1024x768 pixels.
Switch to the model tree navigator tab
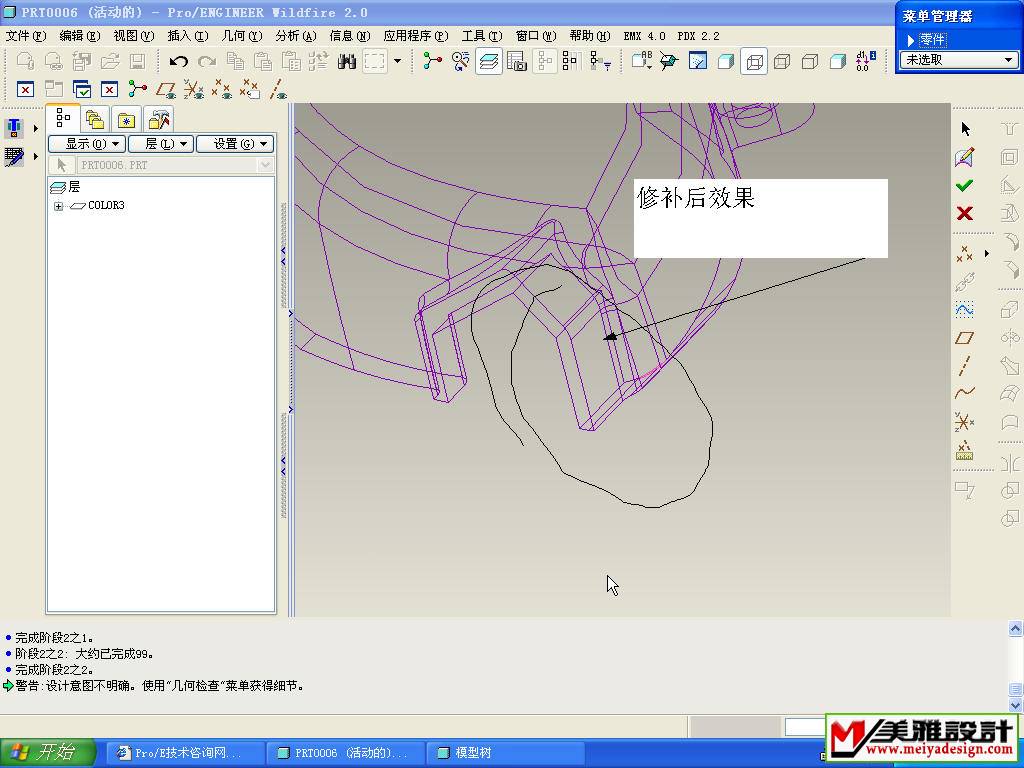(x=63, y=118)
